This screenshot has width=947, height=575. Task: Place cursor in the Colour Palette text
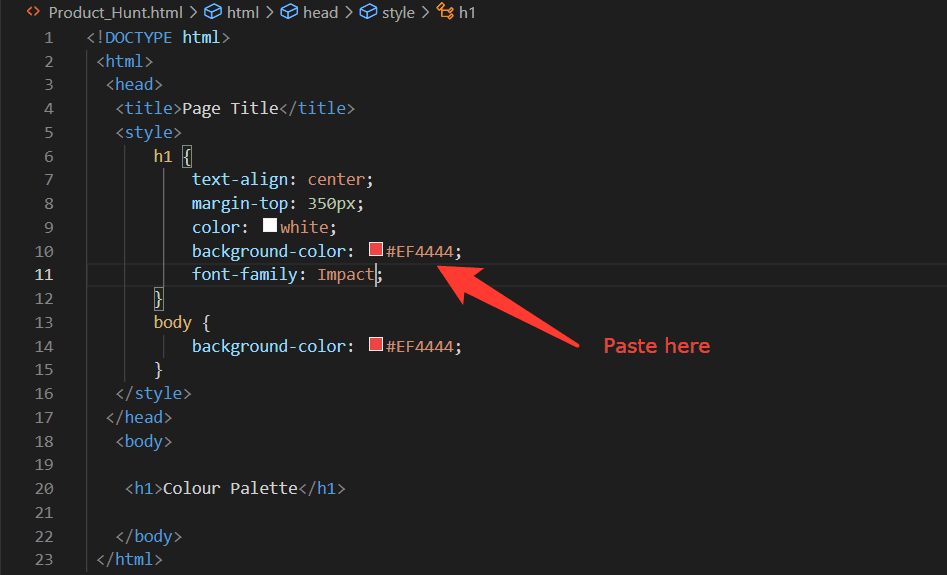pos(230,489)
